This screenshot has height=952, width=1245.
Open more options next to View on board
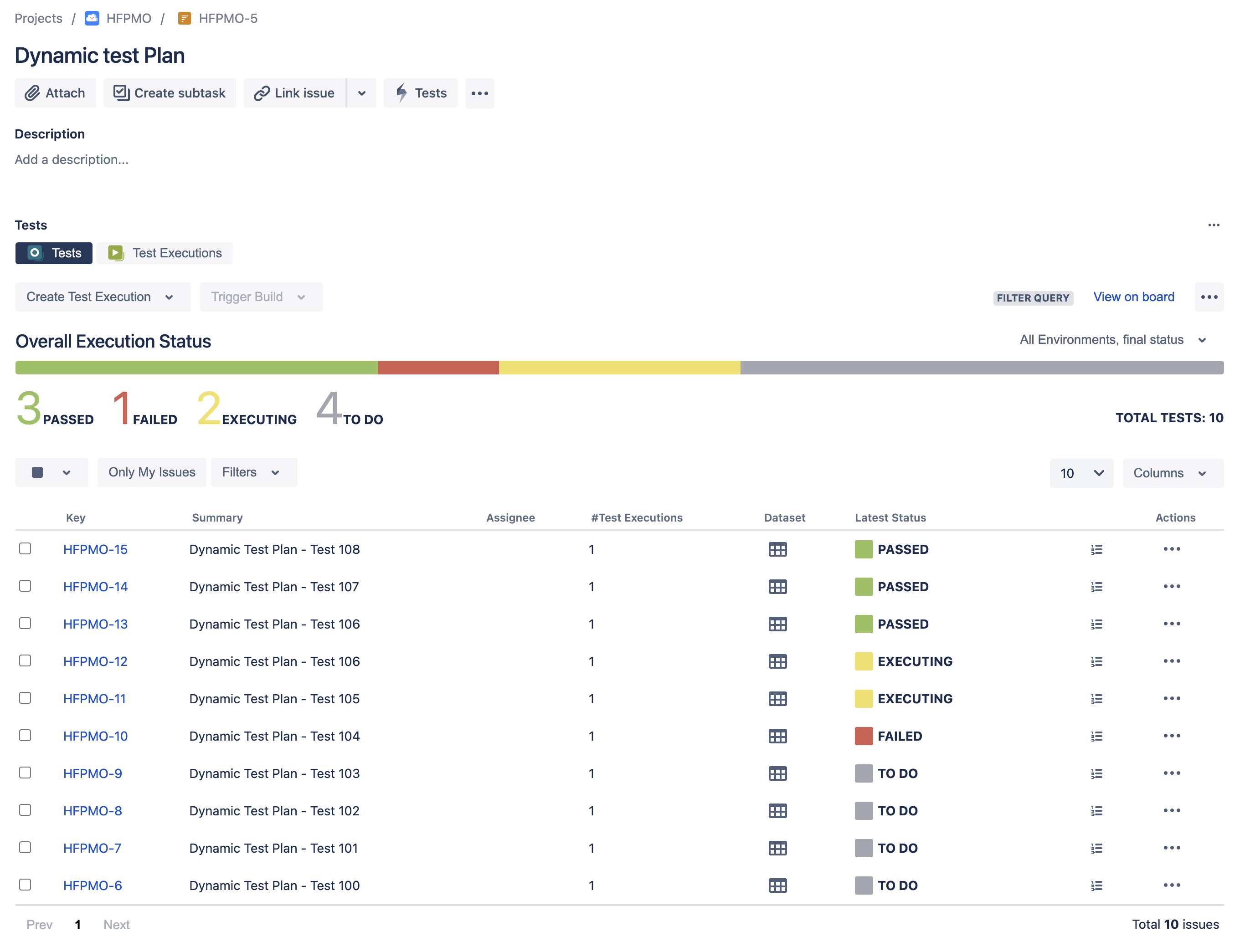[1209, 297]
